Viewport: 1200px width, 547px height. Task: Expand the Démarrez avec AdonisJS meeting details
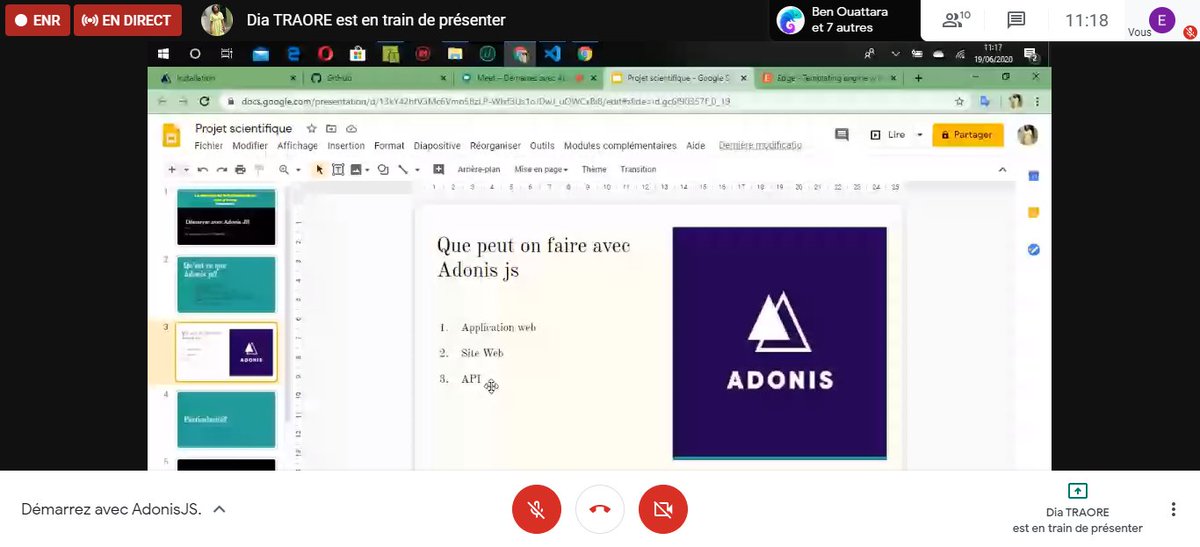coord(123,509)
